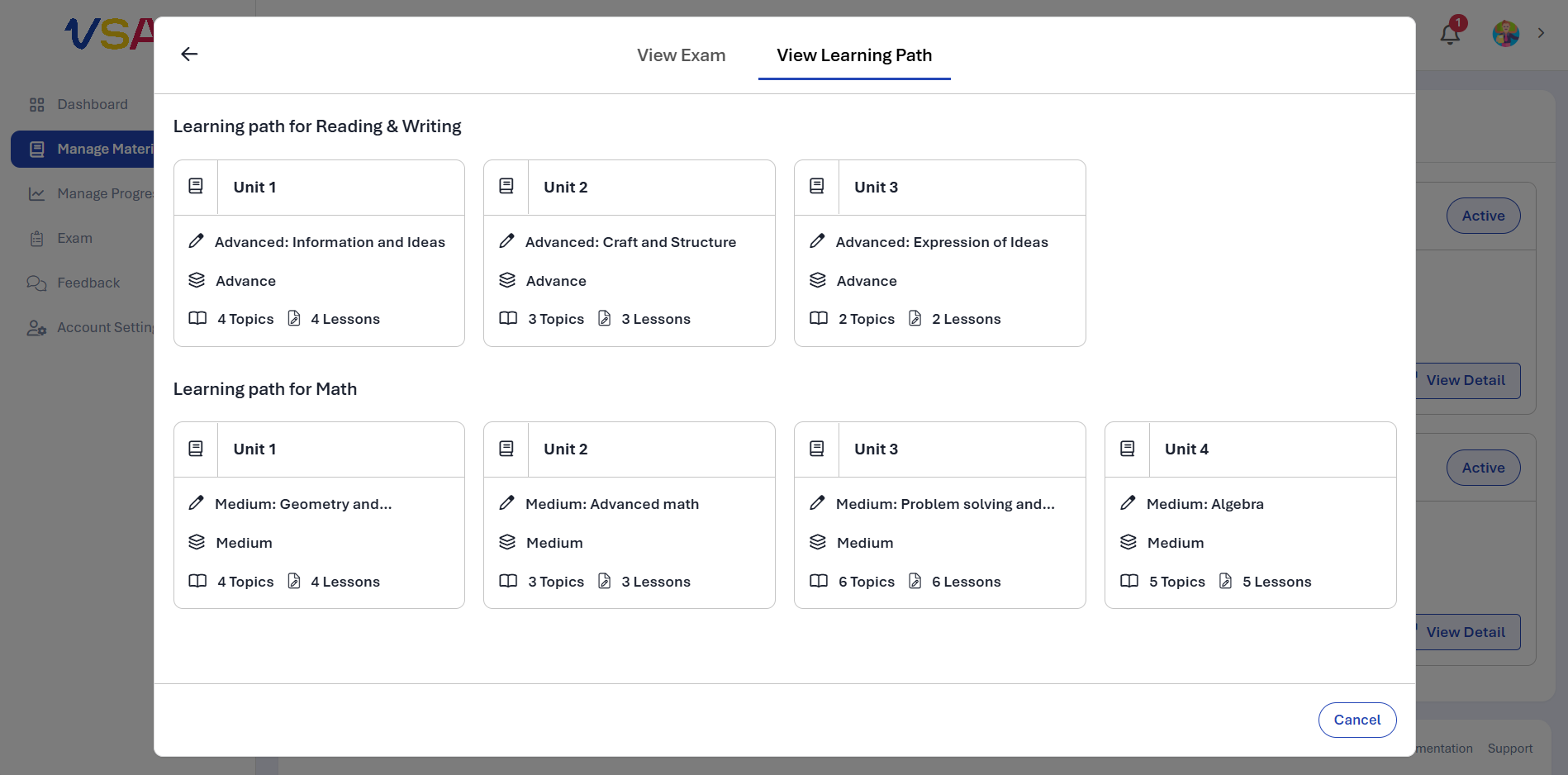The width and height of the screenshot is (1568, 775).
Task: Open the notification bell with badge
Action: pos(1452,31)
